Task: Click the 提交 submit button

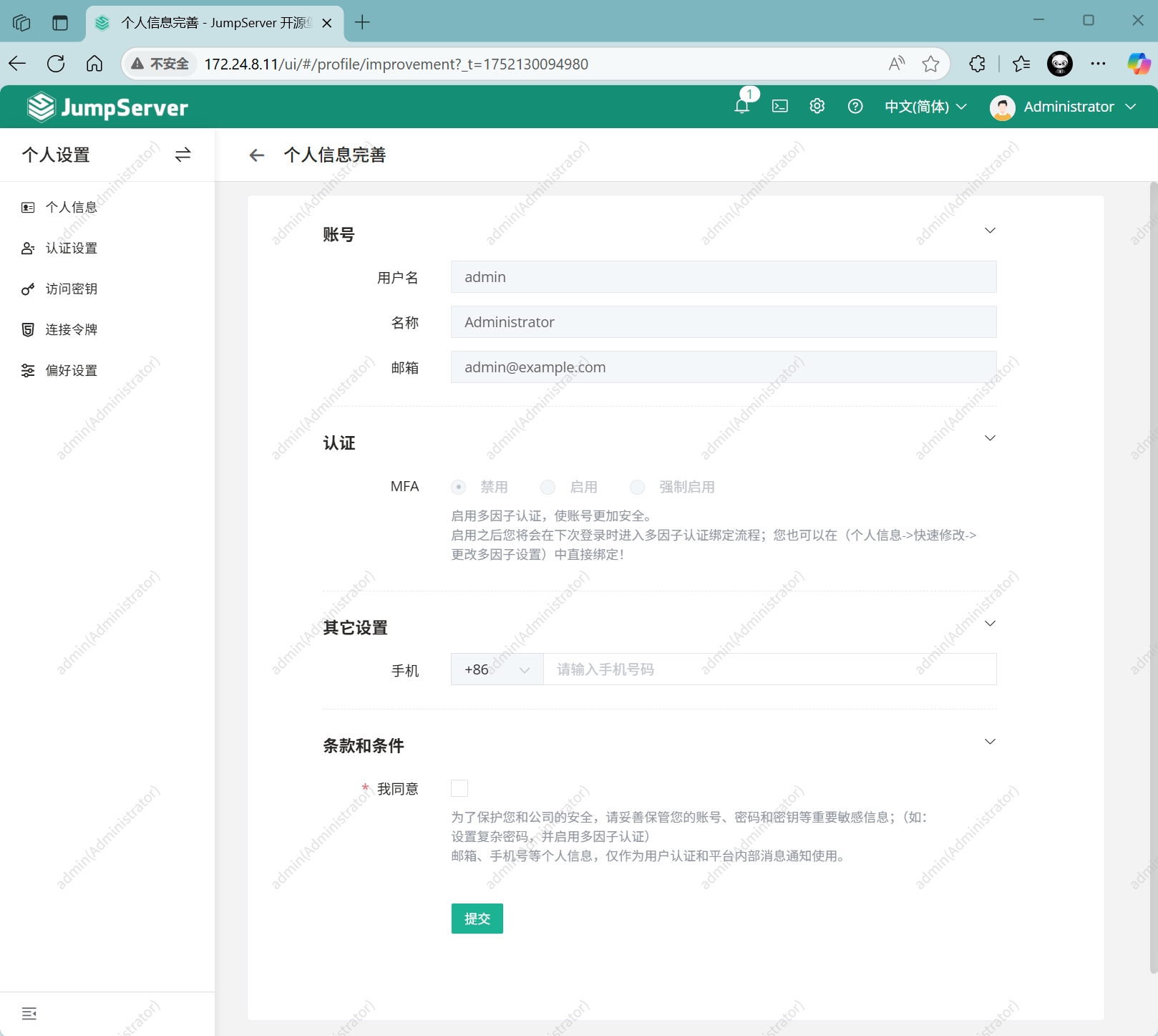Action: tap(477, 919)
